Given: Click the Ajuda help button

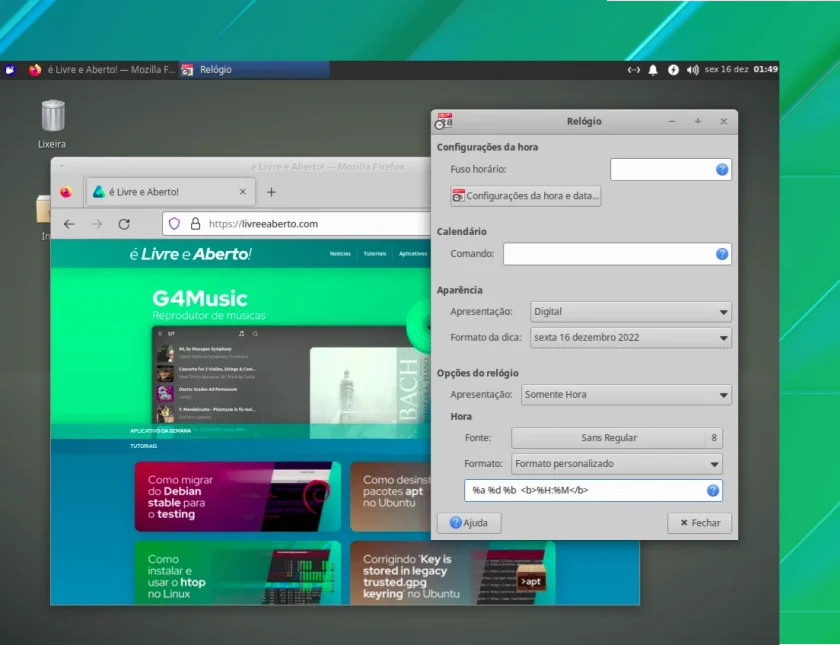Looking at the screenshot, I should [469, 523].
